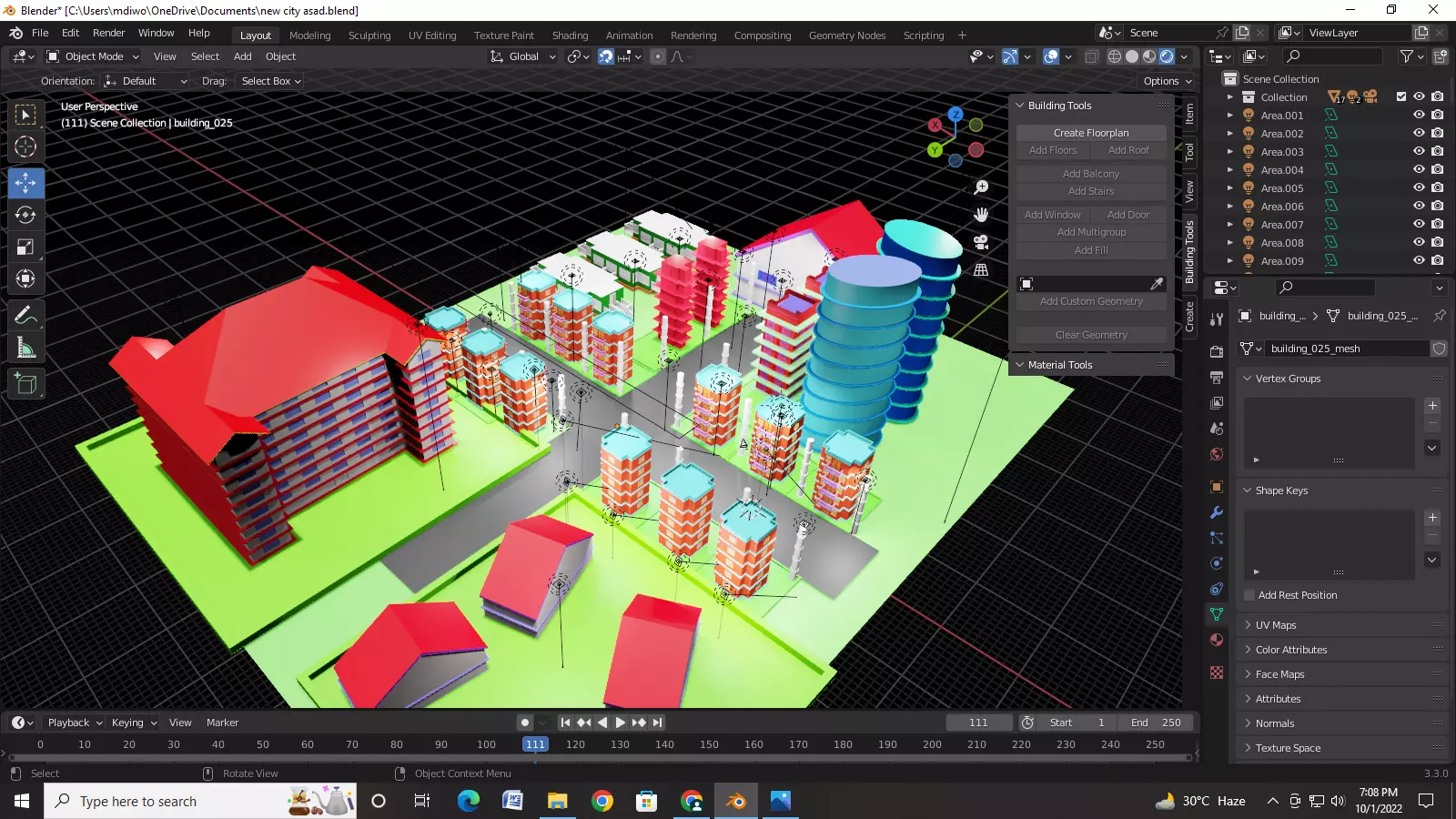
Task: Switch perspective/orthographic with the grid icon
Action: point(981,269)
